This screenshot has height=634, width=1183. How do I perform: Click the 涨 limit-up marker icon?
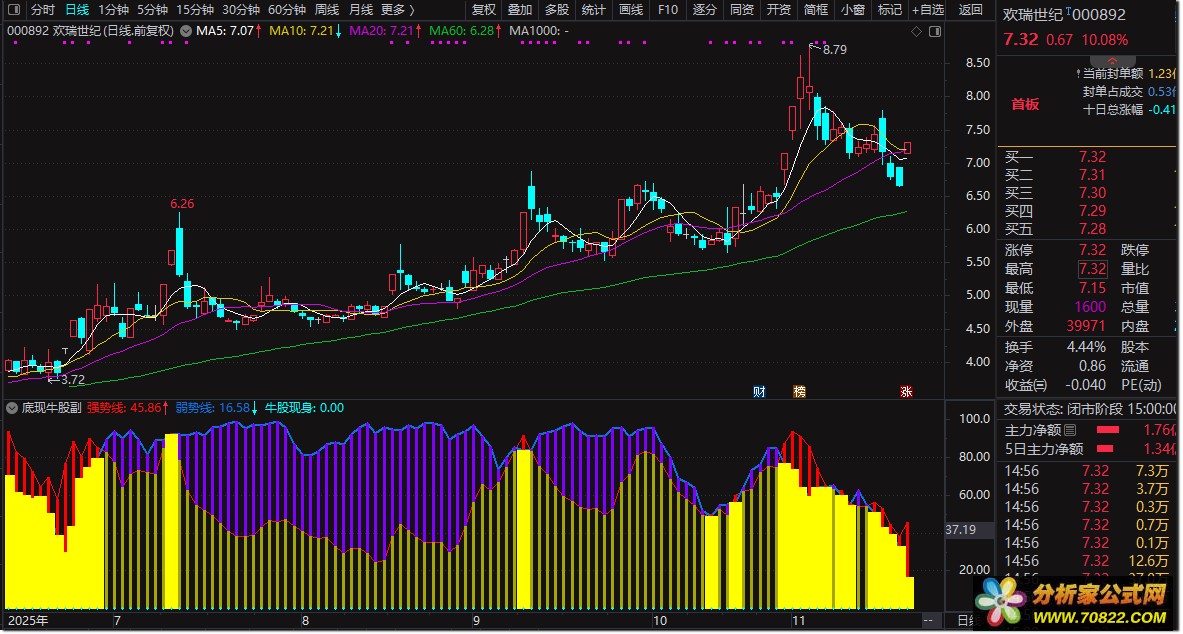pyautogui.click(x=907, y=391)
